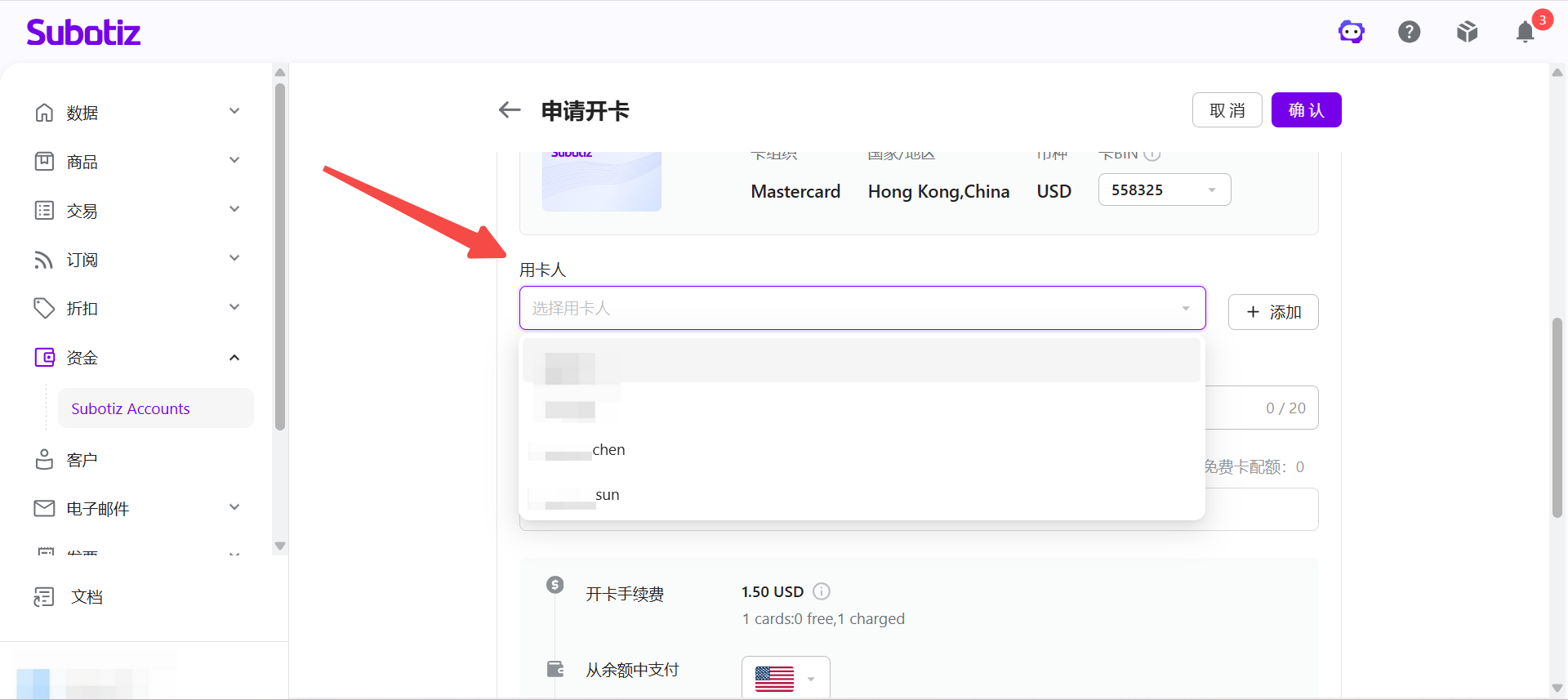Screen dimensions: 1568x700
Task: Open the 卡BIN 558325 dropdown
Action: (1165, 189)
